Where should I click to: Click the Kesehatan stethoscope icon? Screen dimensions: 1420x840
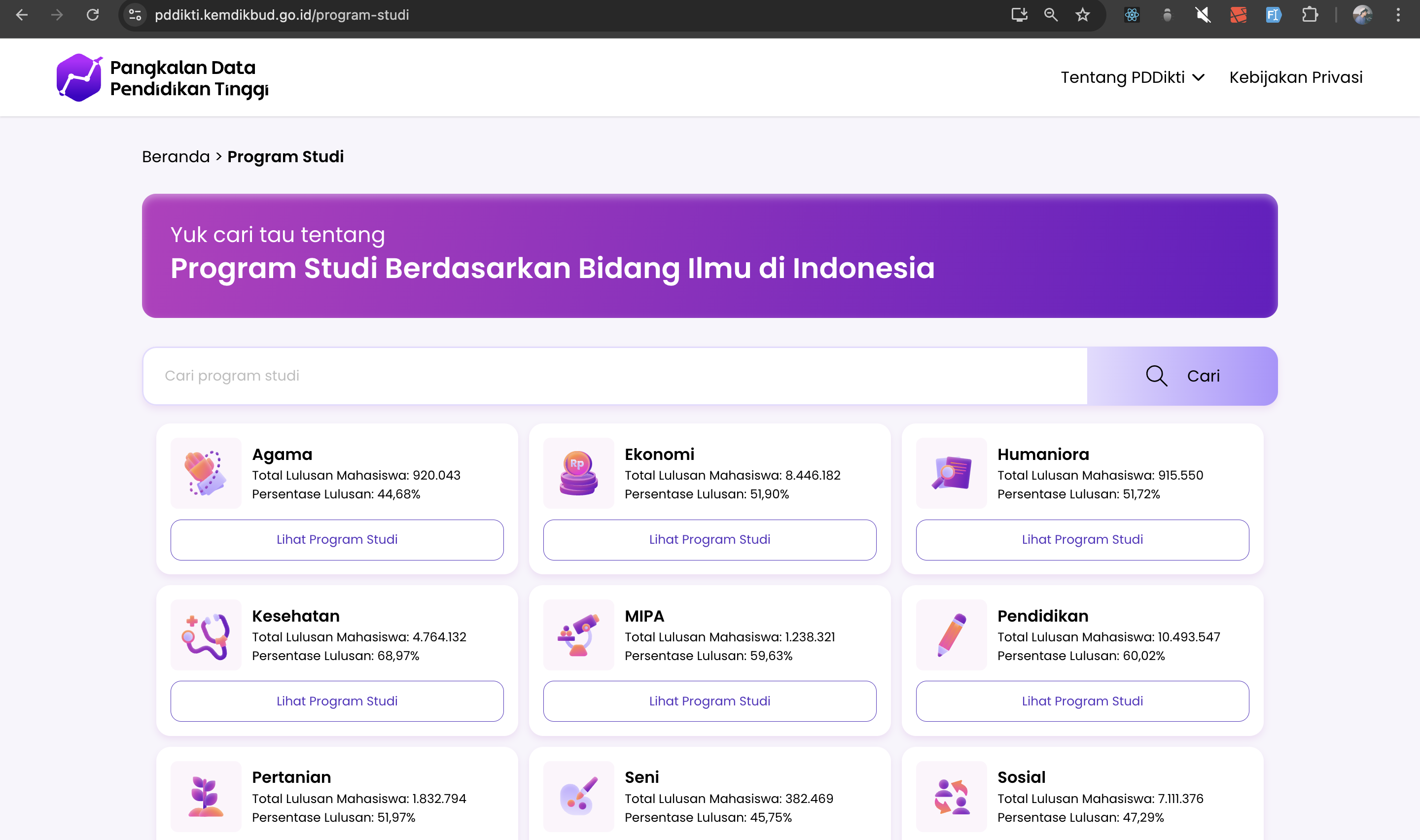coord(206,634)
